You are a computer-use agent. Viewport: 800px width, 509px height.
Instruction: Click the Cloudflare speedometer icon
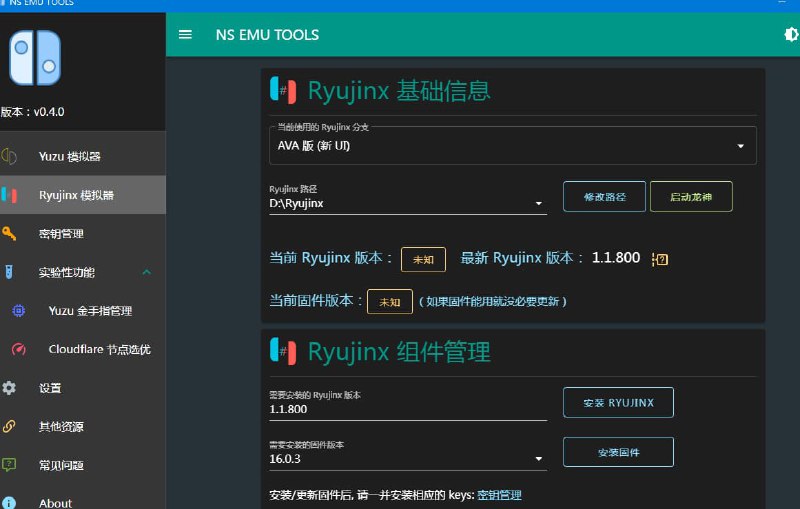(19, 349)
